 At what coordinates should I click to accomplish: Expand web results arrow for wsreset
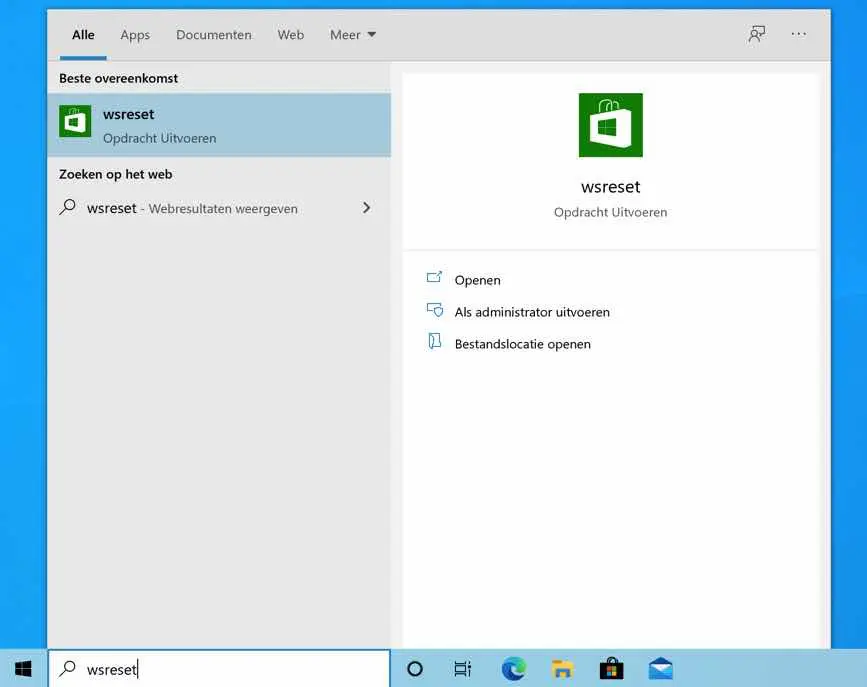(x=367, y=208)
